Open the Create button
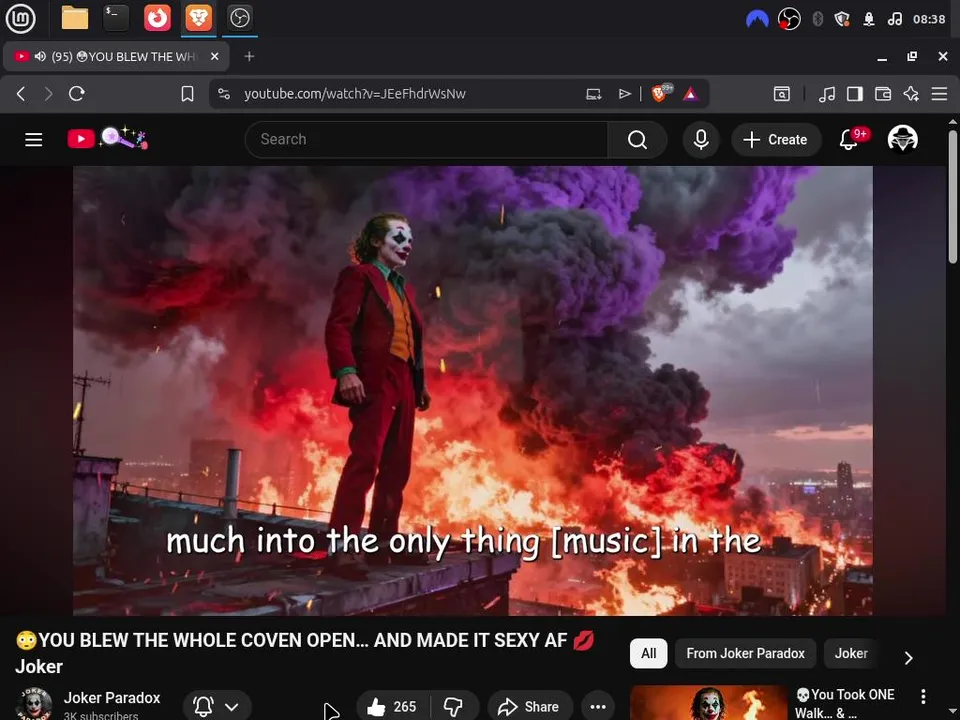960x720 pixels. [776, 140]
